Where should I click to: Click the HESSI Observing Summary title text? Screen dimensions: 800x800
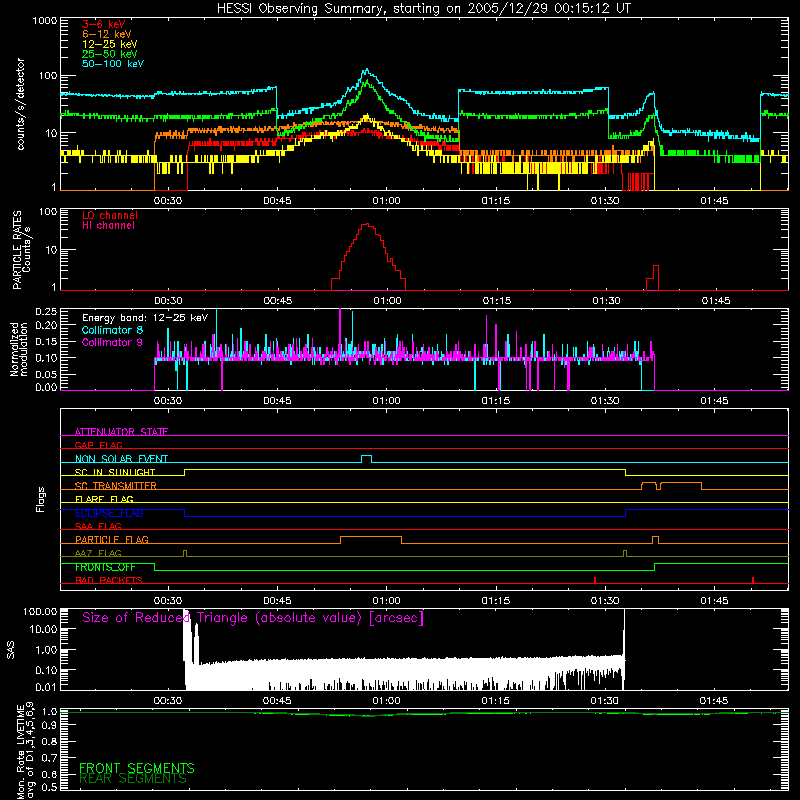pyautogui.click(x=424, y=9)
